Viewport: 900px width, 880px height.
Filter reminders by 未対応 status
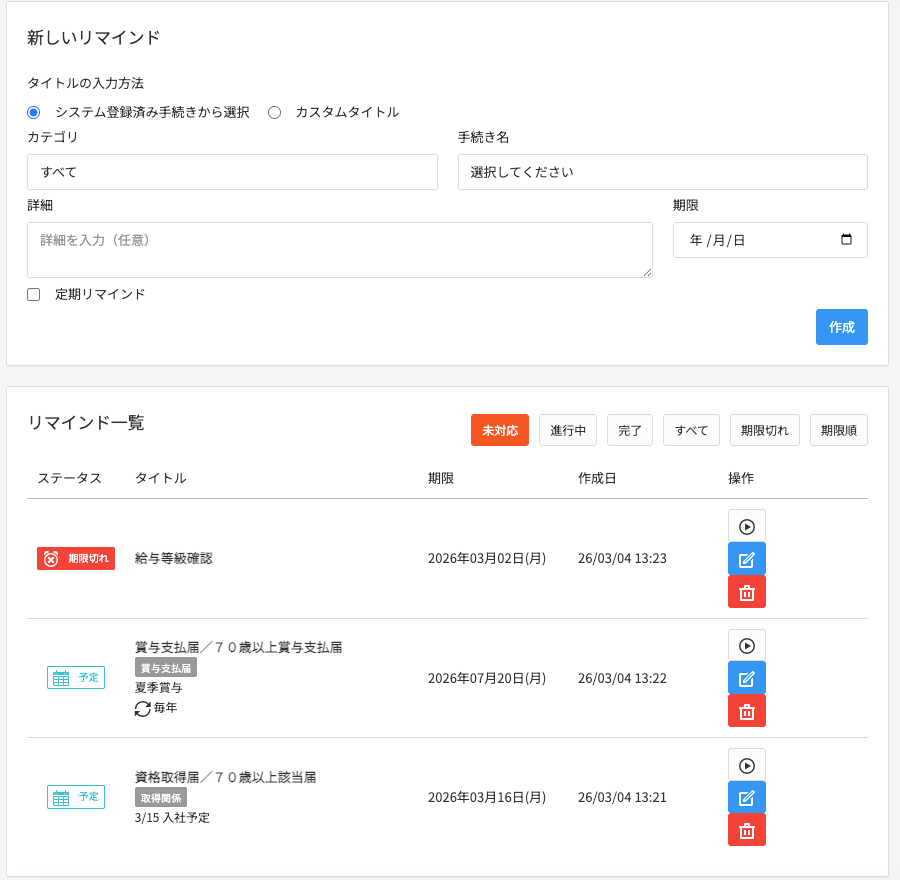tap(499, 430)
